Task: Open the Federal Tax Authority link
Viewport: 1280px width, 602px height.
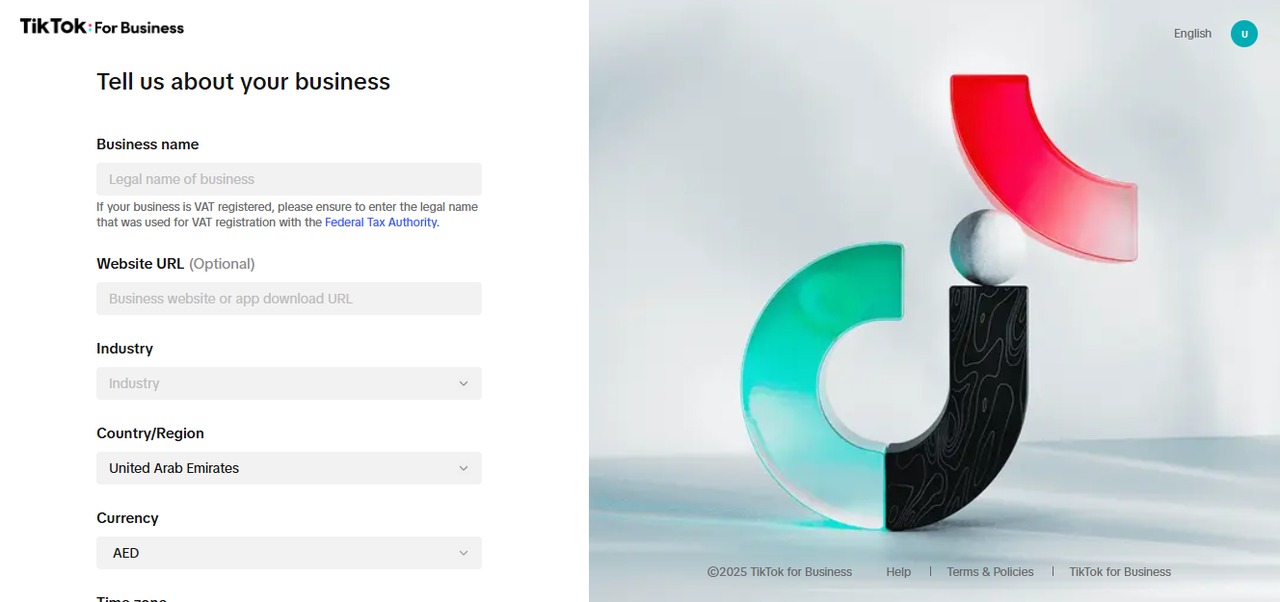Action: pyautogui.click(x=381, y=222)
